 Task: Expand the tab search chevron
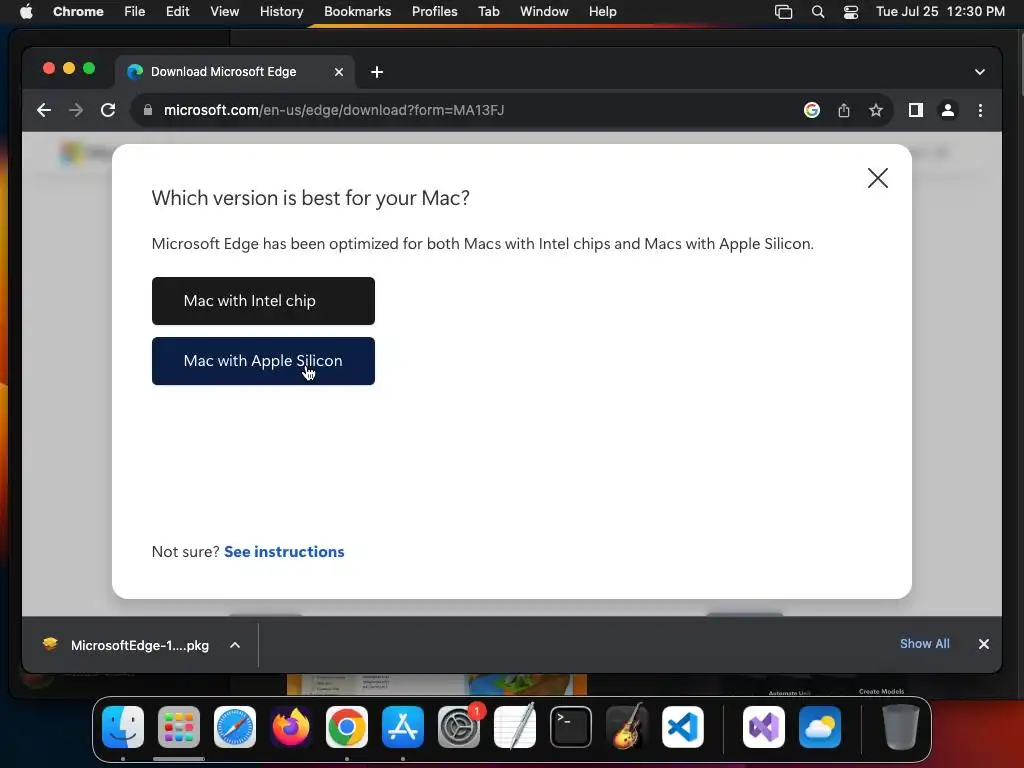click(x=980, y=72)
